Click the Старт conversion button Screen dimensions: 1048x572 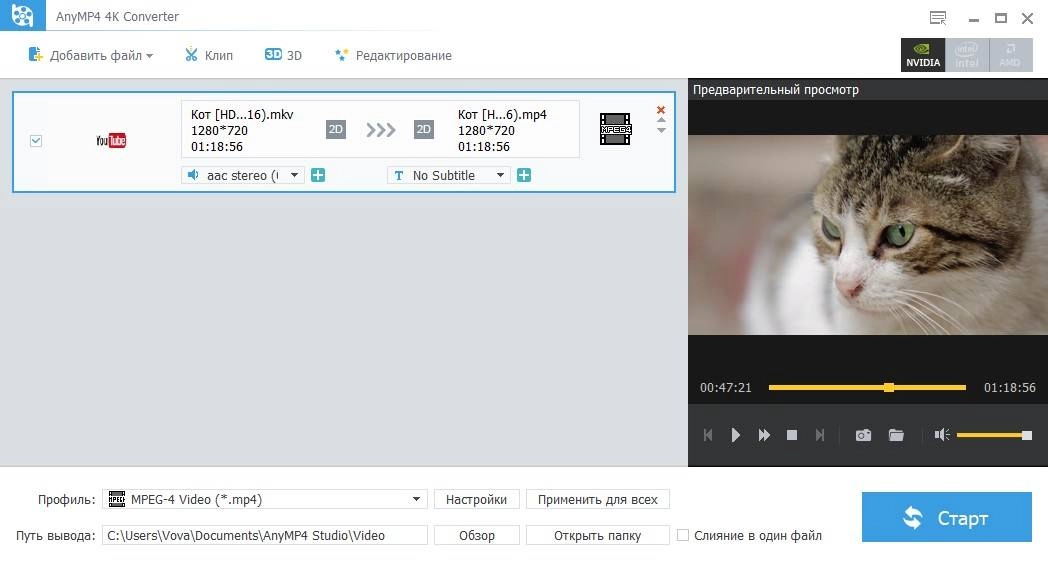pos(946,517)
